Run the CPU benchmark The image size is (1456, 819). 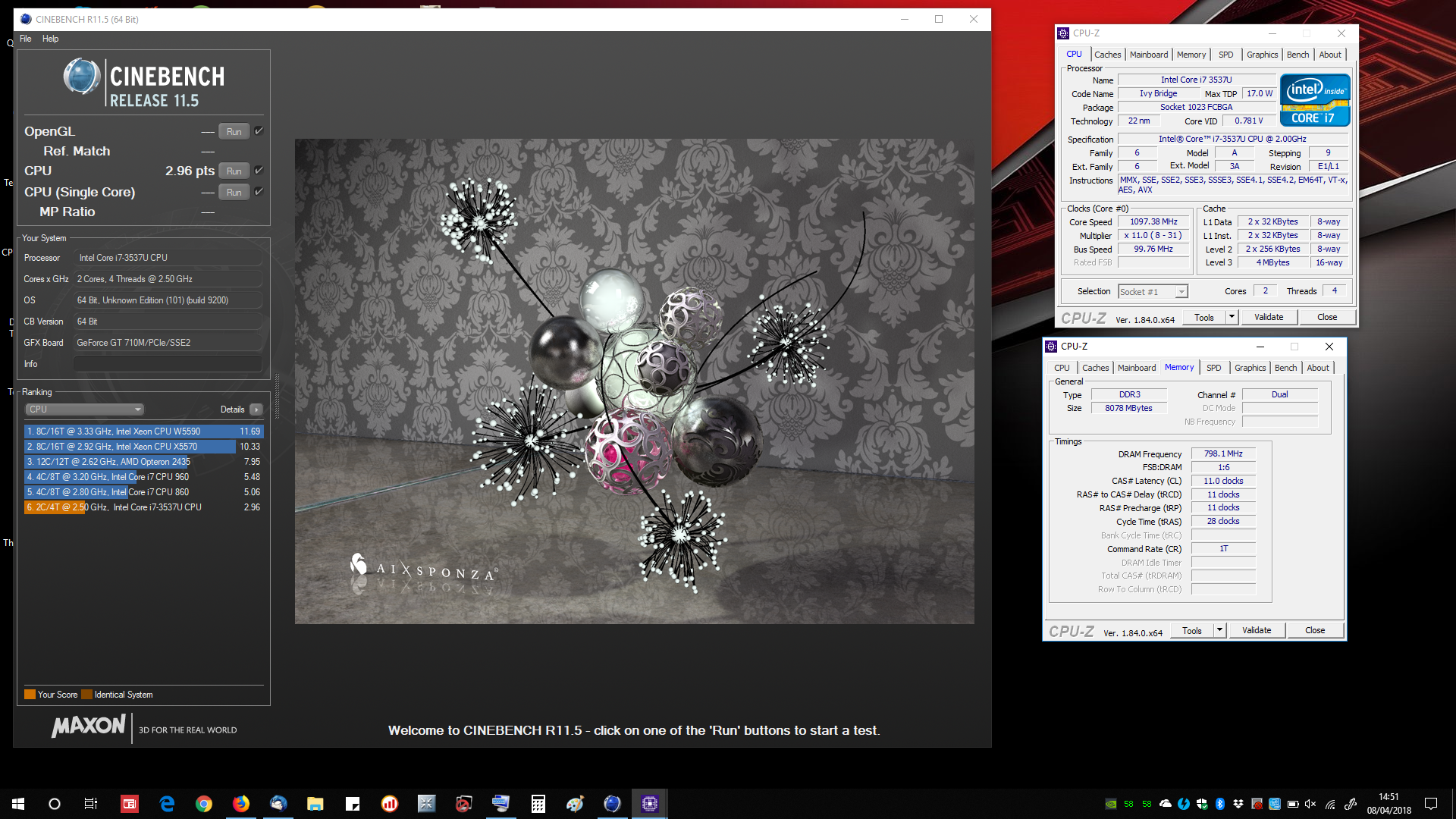click(x=234, y=171)
